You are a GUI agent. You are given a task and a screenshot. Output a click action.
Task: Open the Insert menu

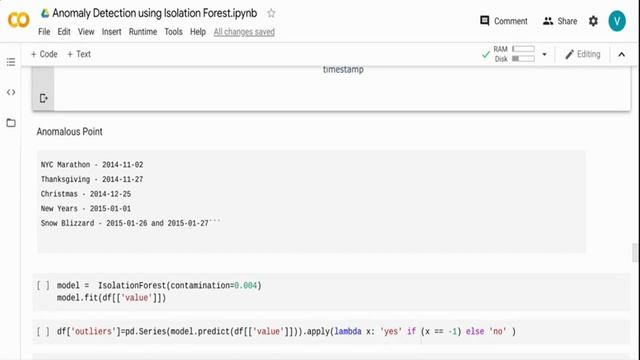pos(111,32)
